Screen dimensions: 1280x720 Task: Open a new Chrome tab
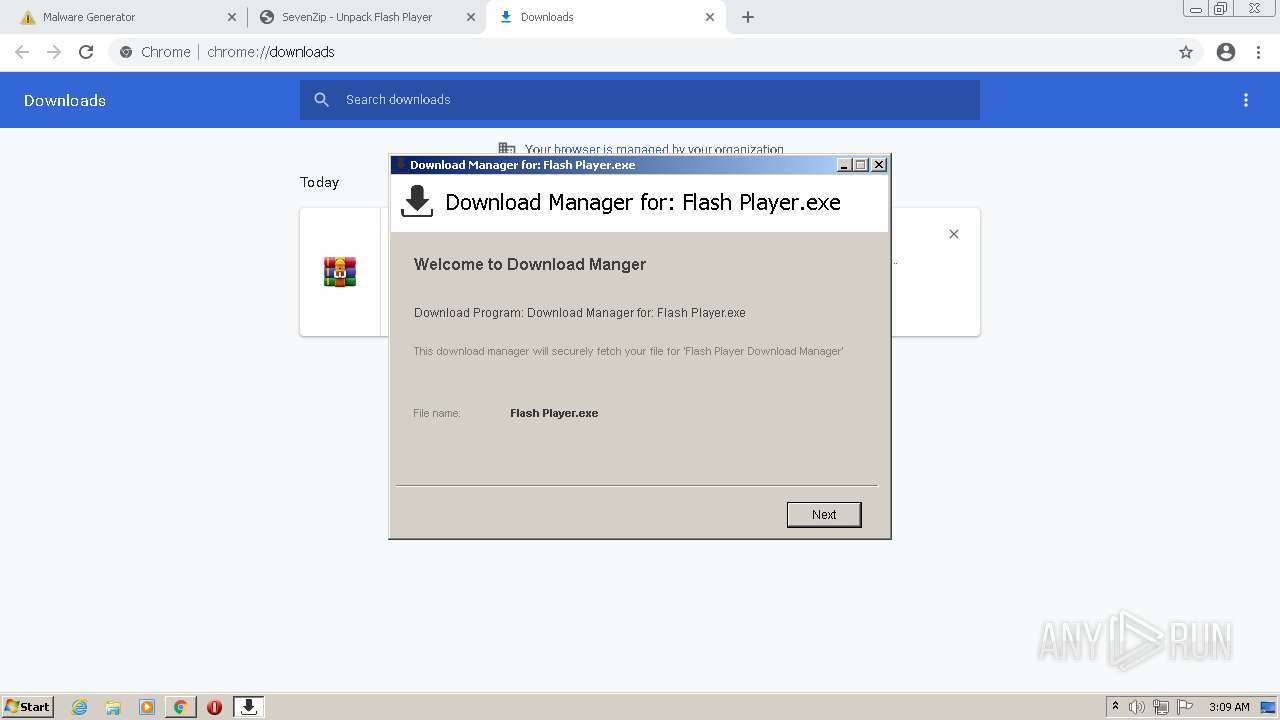[x=748, y=17]
